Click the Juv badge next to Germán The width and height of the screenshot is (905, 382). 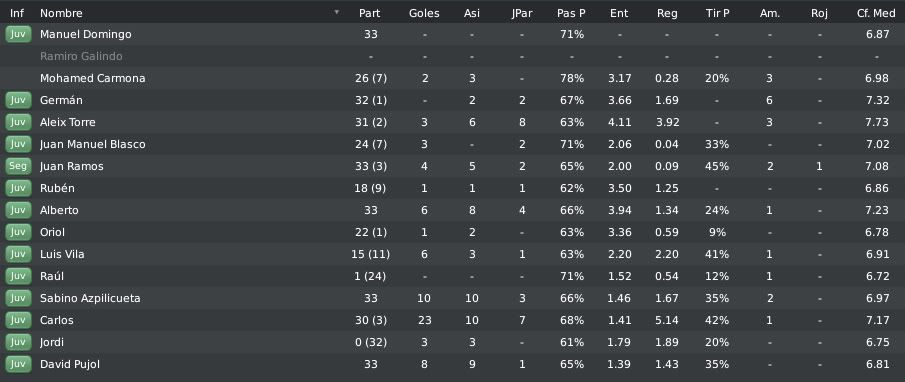(18, 100)
